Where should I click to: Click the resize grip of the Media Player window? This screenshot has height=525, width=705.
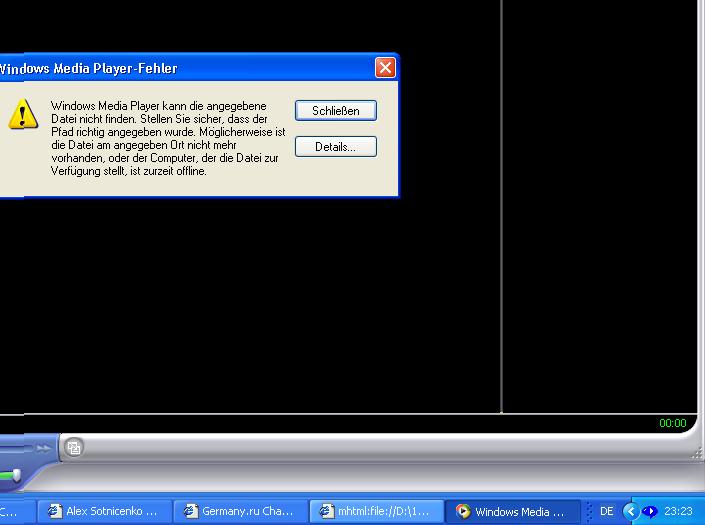pyautogui.click(x=696, y=454)
